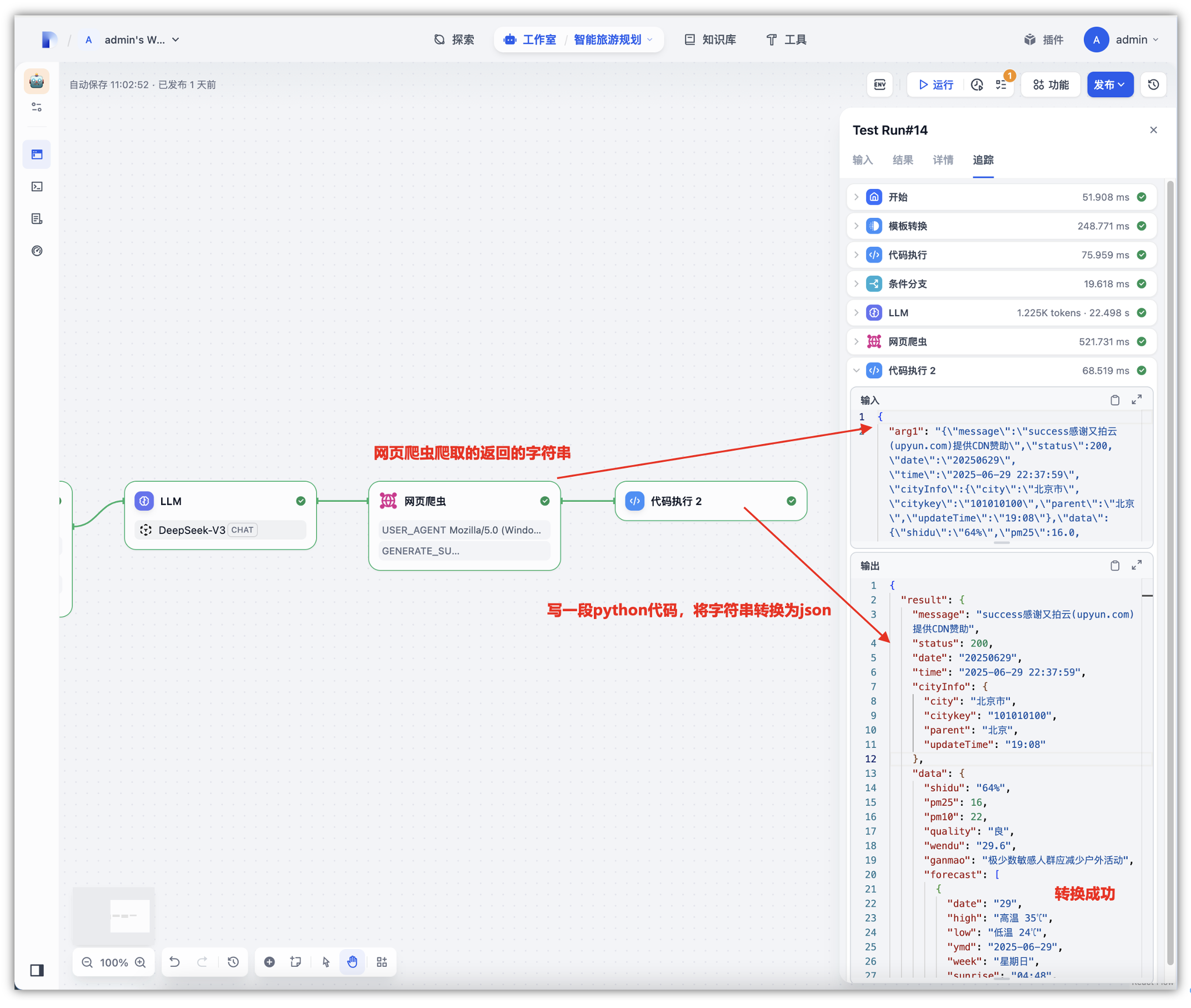1191x1008 pixels.
Task: Switch to the 结果 tab
Action: click(903, 160)
